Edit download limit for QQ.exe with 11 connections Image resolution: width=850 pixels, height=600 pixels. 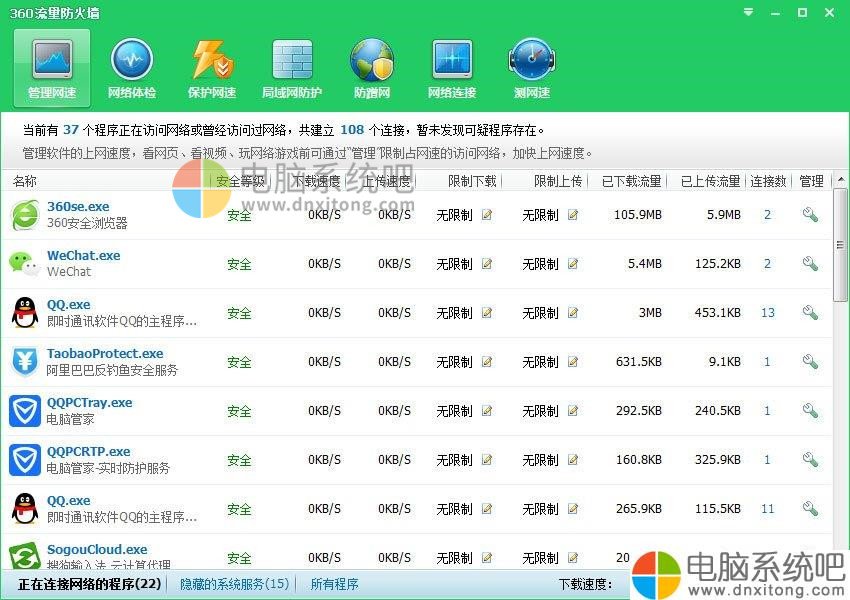pyautogui.click(x=487, y=509)
